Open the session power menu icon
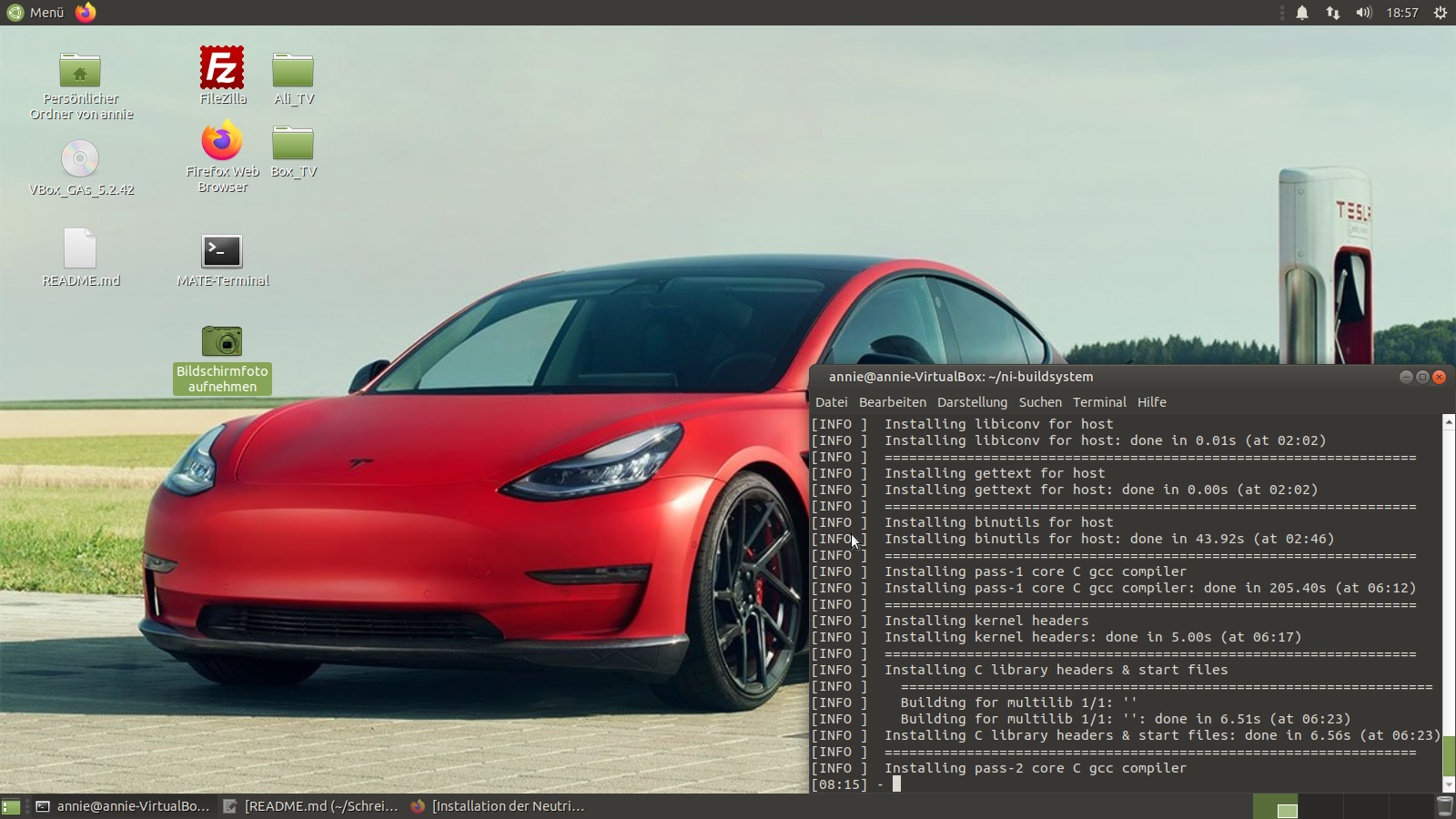 pyautogui.click(x=1441, y=13)
